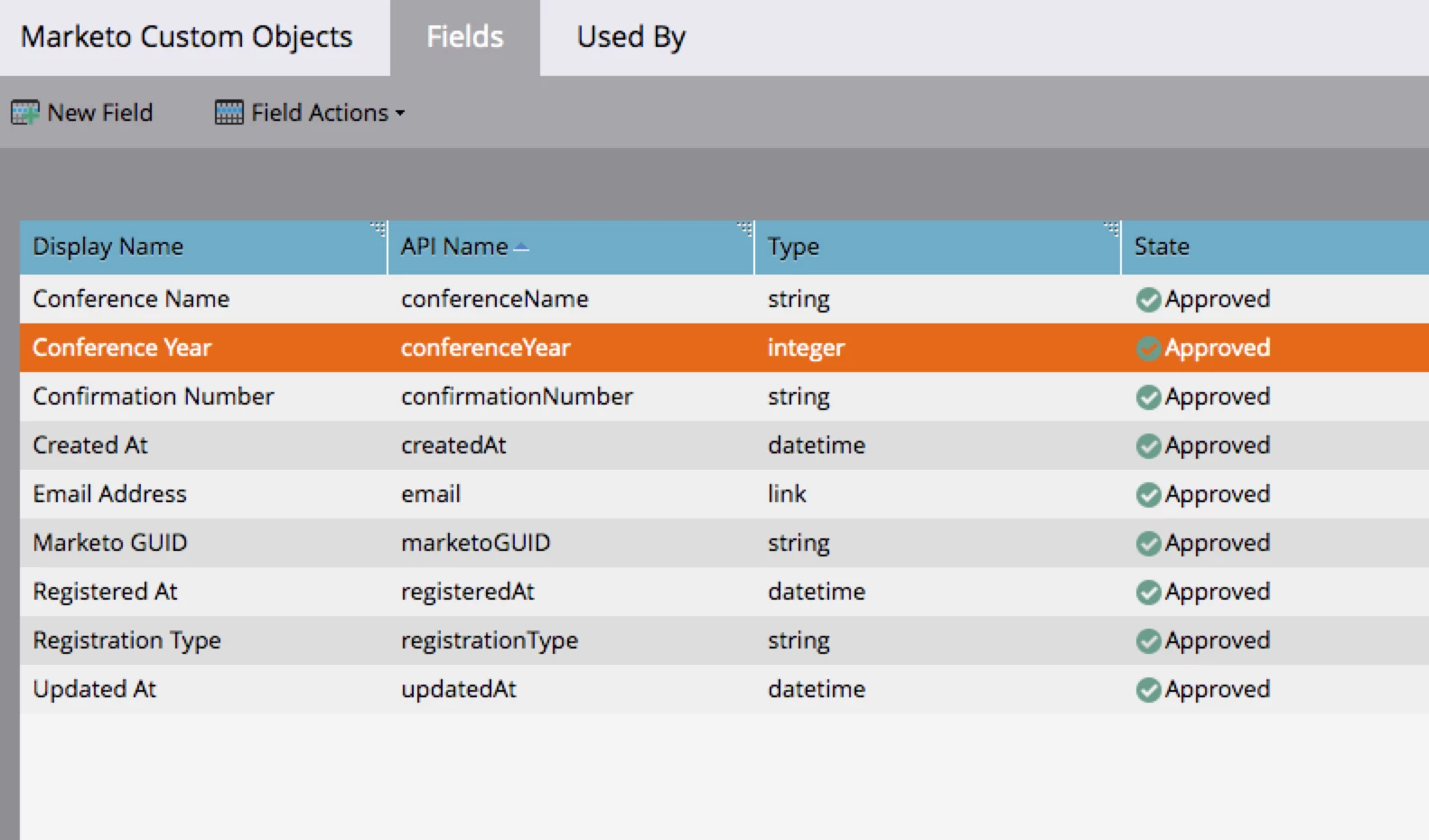
Task: Click the Field Actions grid icon
Action: (229, 113)
